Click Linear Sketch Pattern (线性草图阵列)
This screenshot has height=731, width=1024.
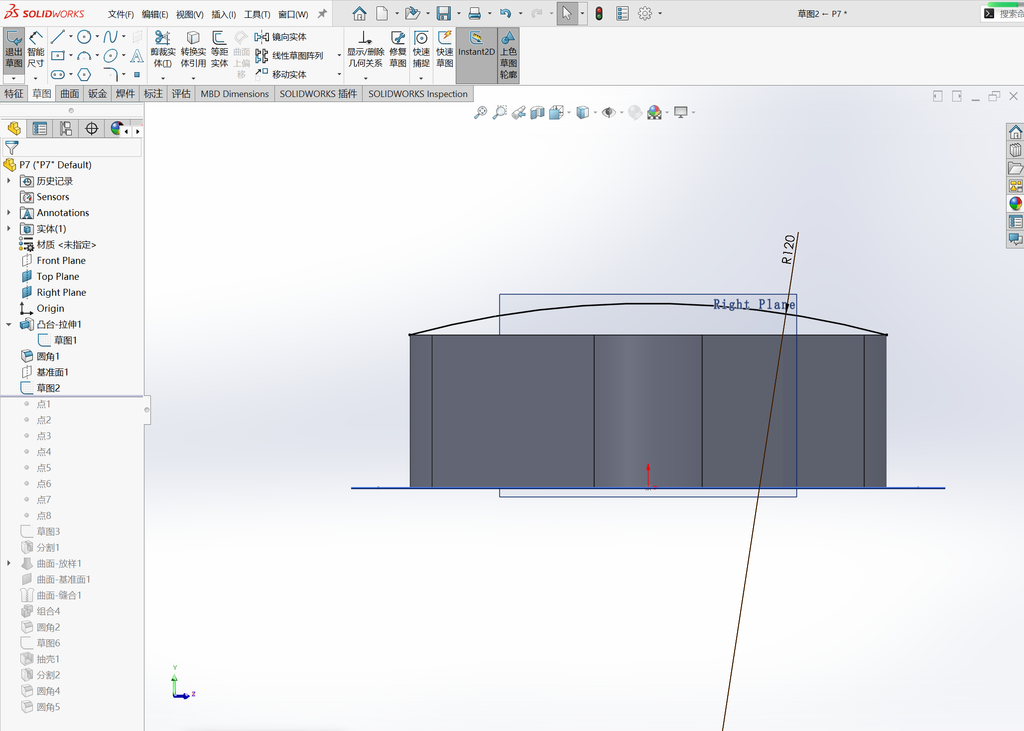coord(289,56)
